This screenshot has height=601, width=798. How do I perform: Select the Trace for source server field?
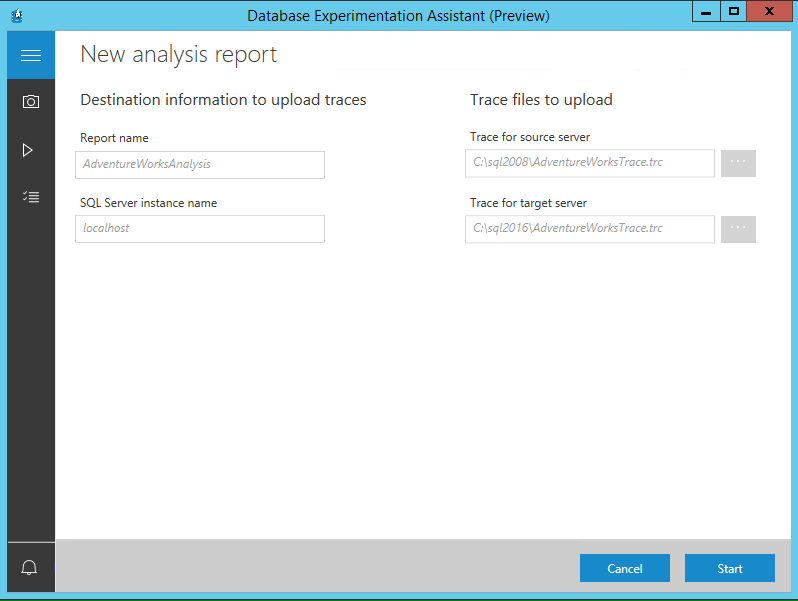pyautogui.click(x=589, y=163)
